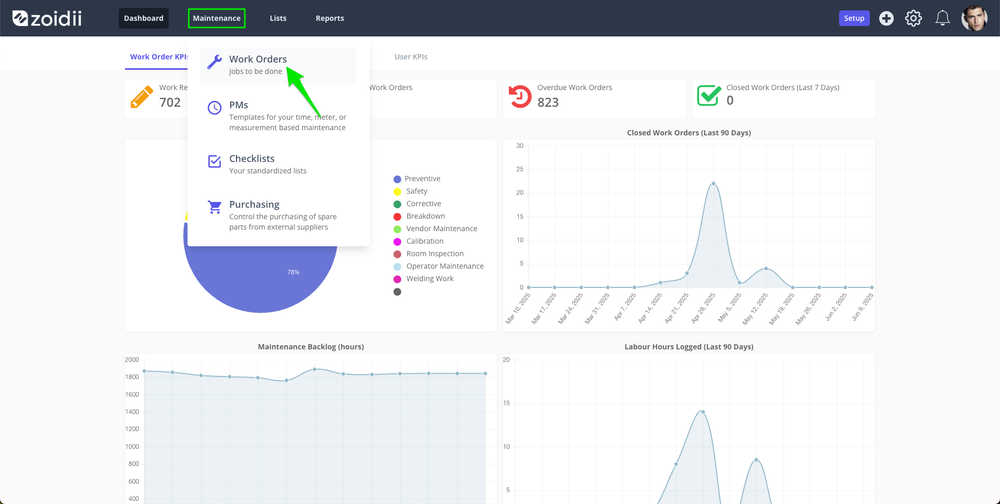The width and height of the screenshot is (1000, 504).
Task: Switch to the User KPIs tab
Action: click(411, 57)
